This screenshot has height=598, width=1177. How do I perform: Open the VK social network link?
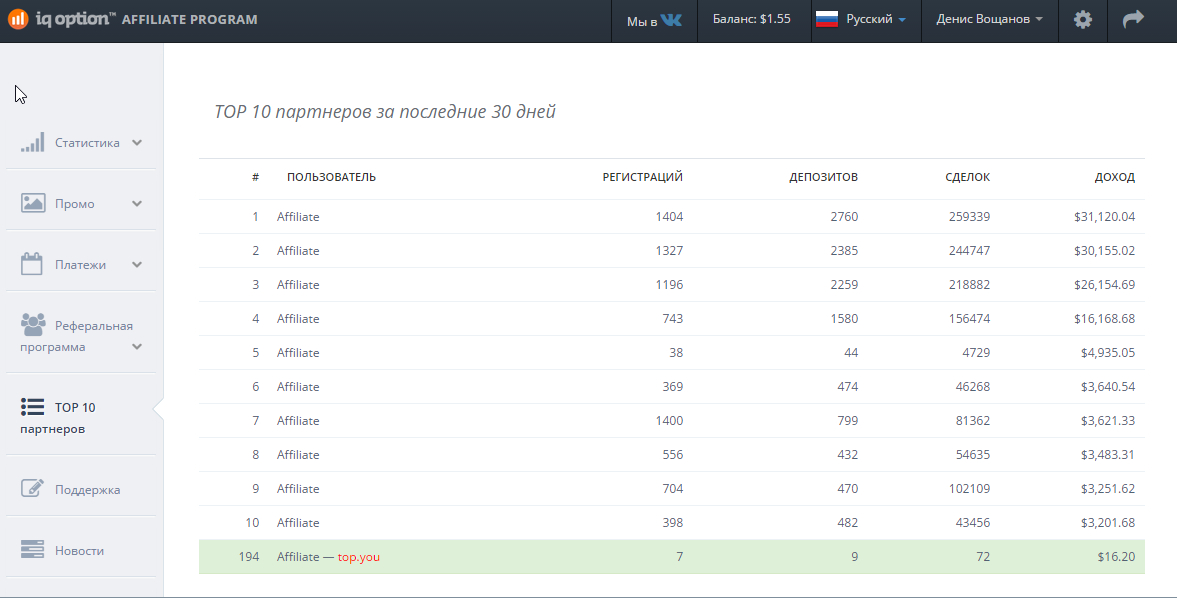coord(670,20)
